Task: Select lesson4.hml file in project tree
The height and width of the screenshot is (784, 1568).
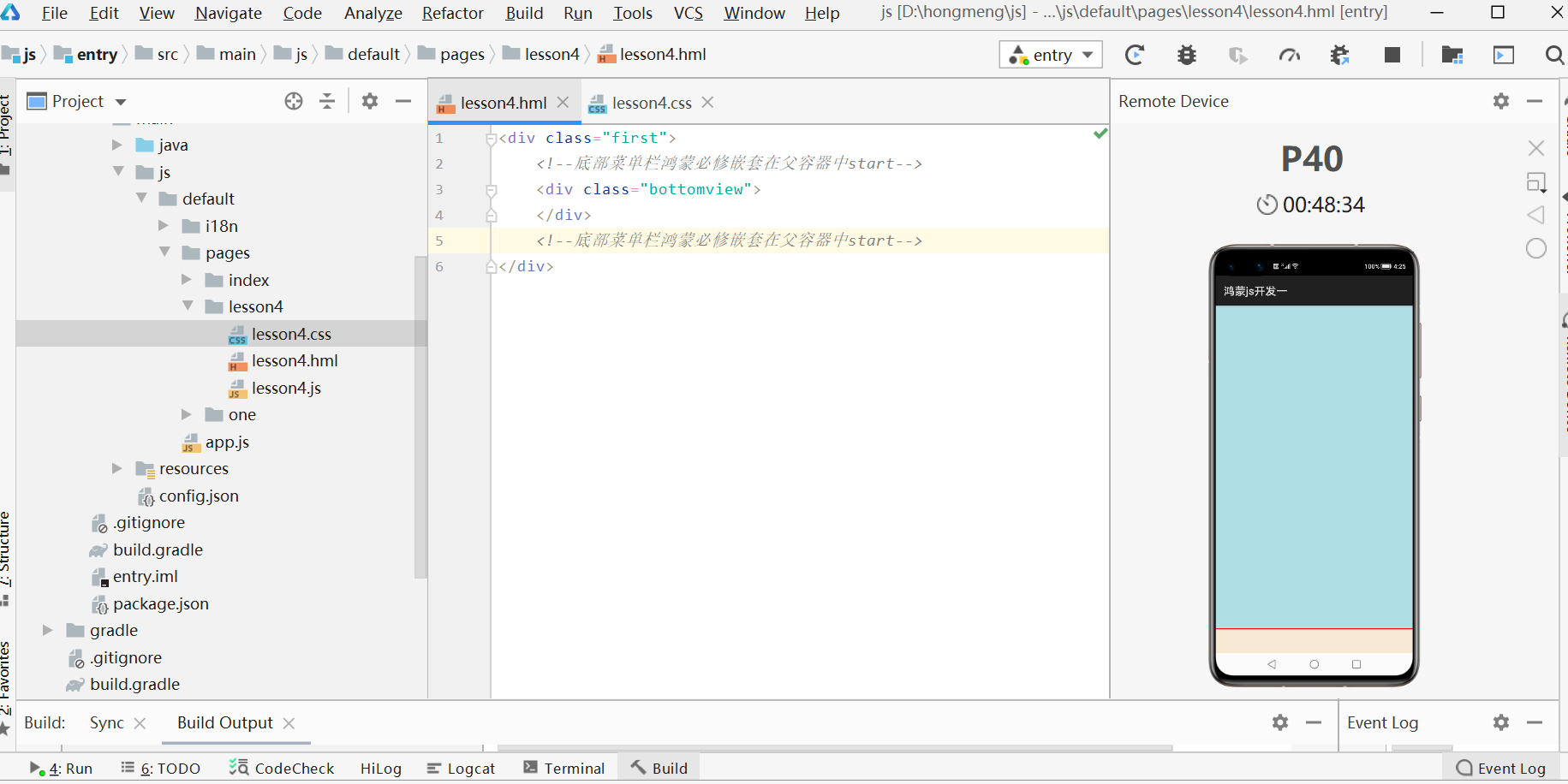Action: click(295, 360)
